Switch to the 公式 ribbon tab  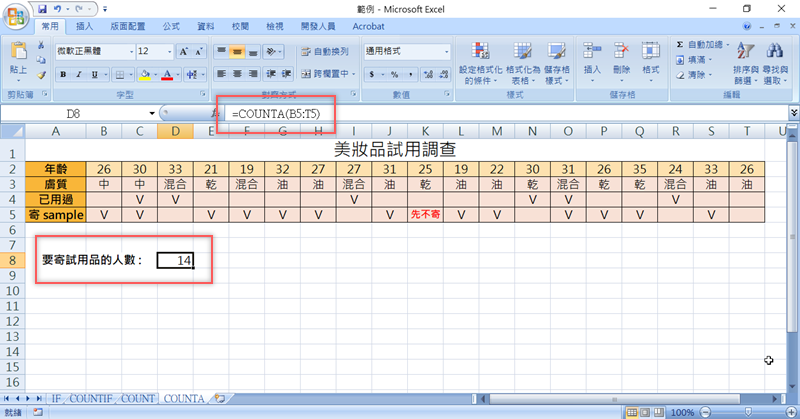171,27
